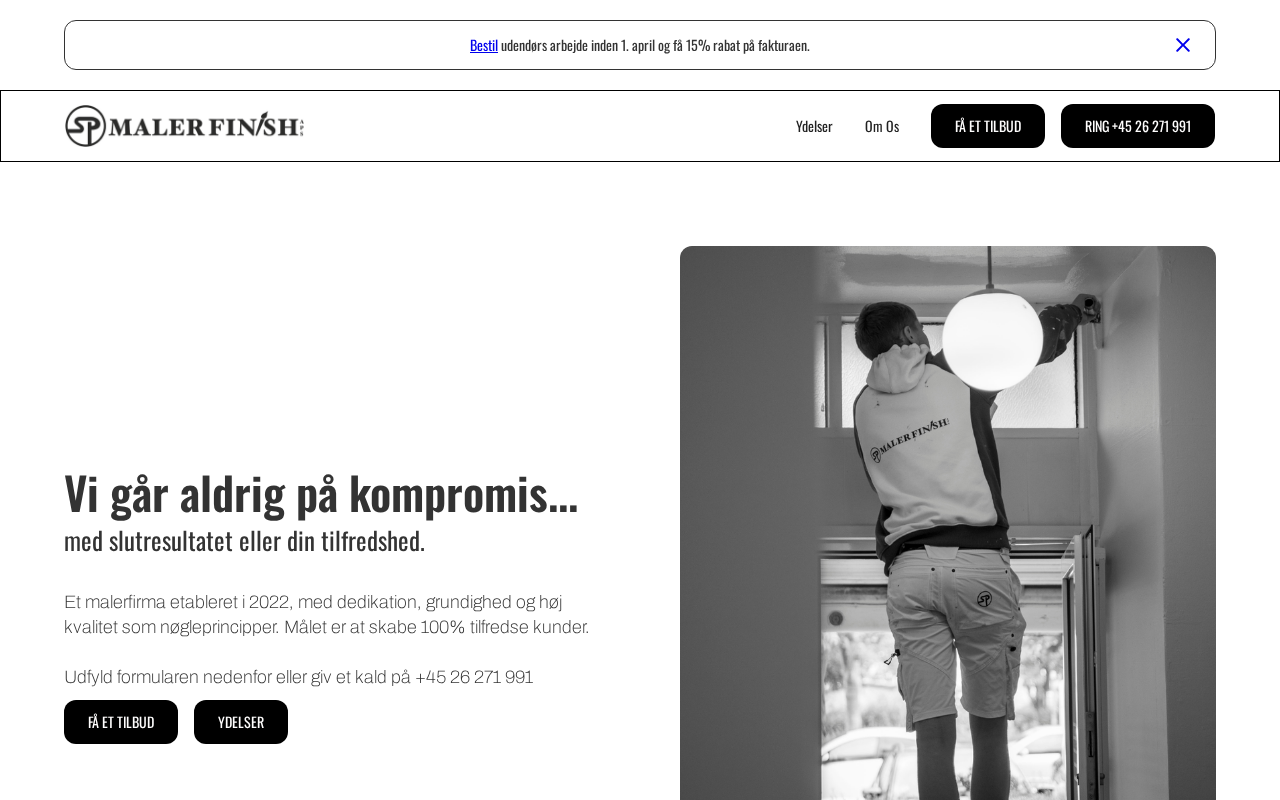Close the promo banner with the X icon
Viewport: 1280px width, 800px height.
pyautogui.click(x=1183, y=45)
